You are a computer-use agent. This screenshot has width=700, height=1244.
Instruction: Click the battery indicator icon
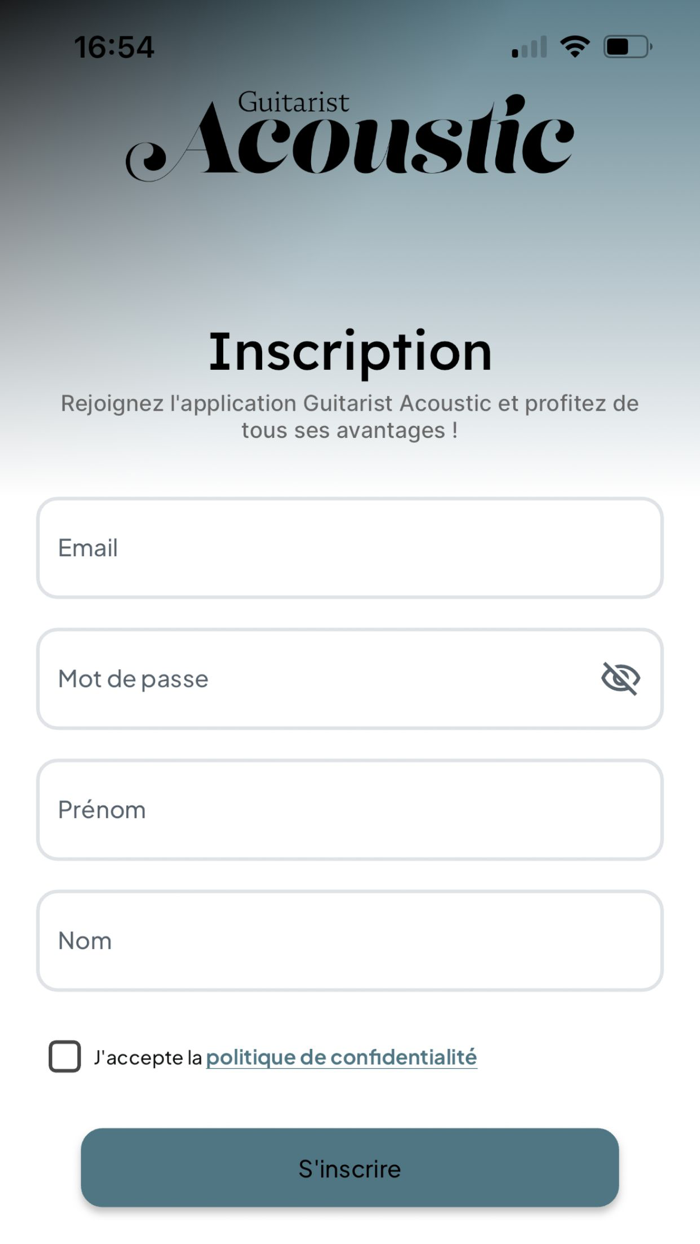(629, 46)
